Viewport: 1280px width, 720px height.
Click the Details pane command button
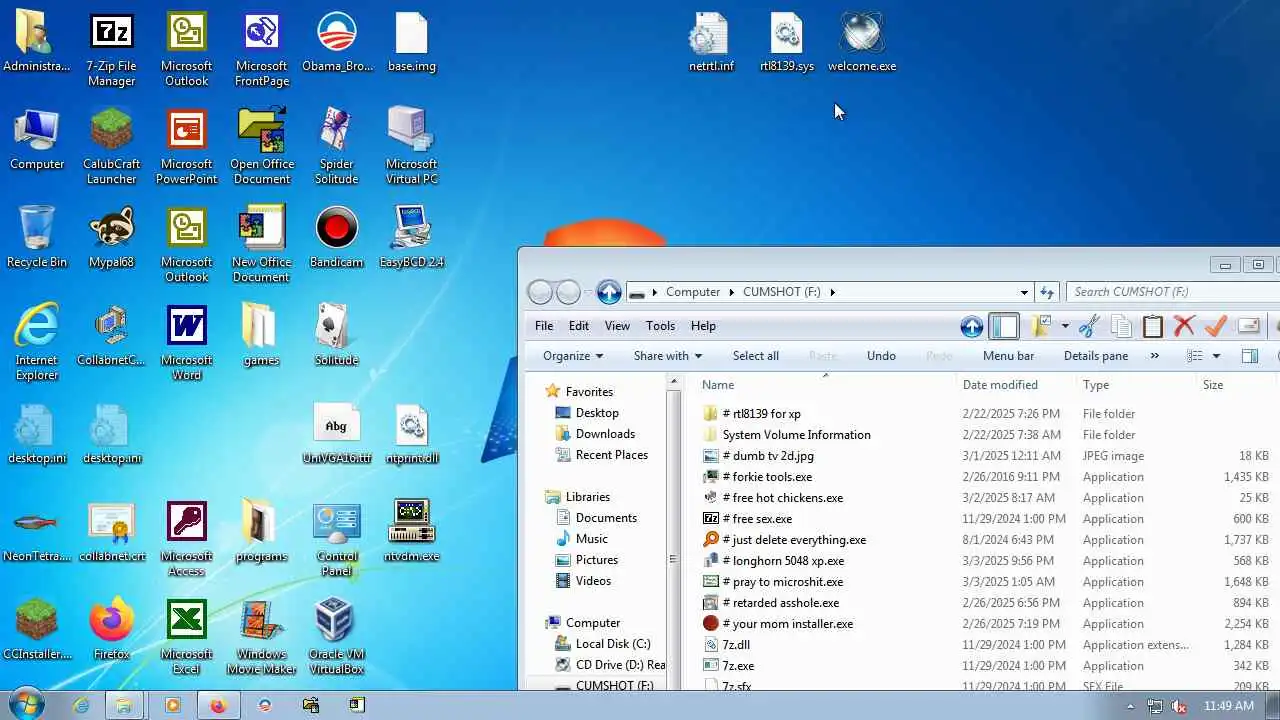coord(1096,356)
